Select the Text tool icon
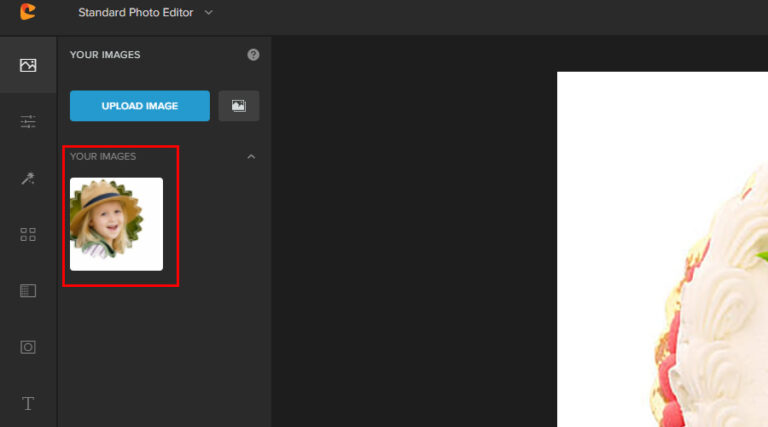Image resolution: width=768 pixels, height=427 pixels. tap(28, 403)
